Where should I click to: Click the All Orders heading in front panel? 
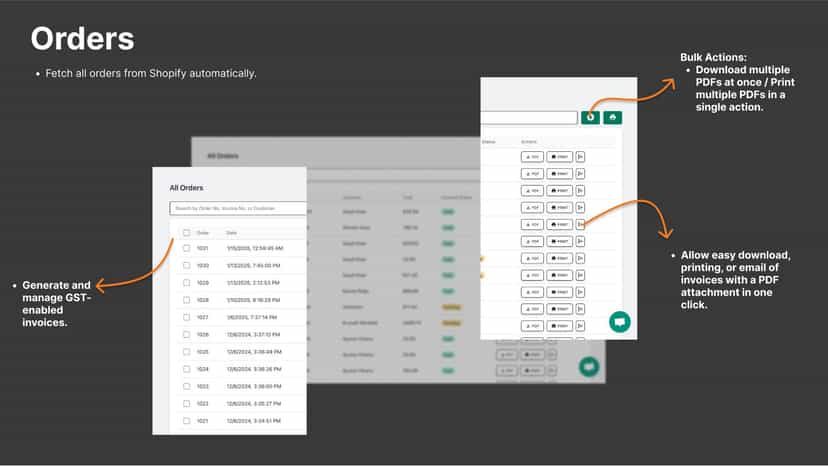[186, 188]
